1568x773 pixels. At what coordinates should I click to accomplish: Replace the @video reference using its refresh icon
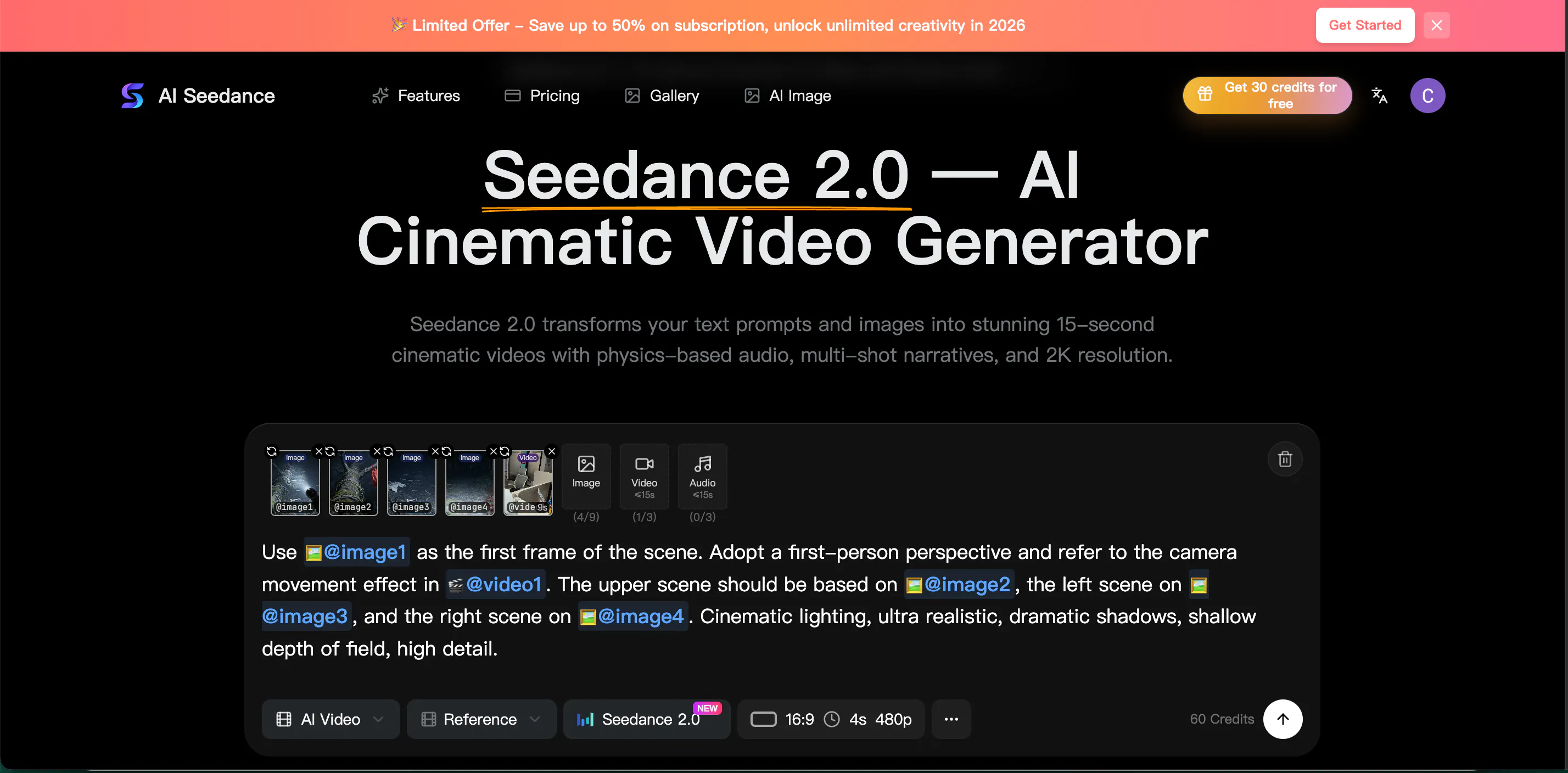pyautogui.click(x=505, y=451)
